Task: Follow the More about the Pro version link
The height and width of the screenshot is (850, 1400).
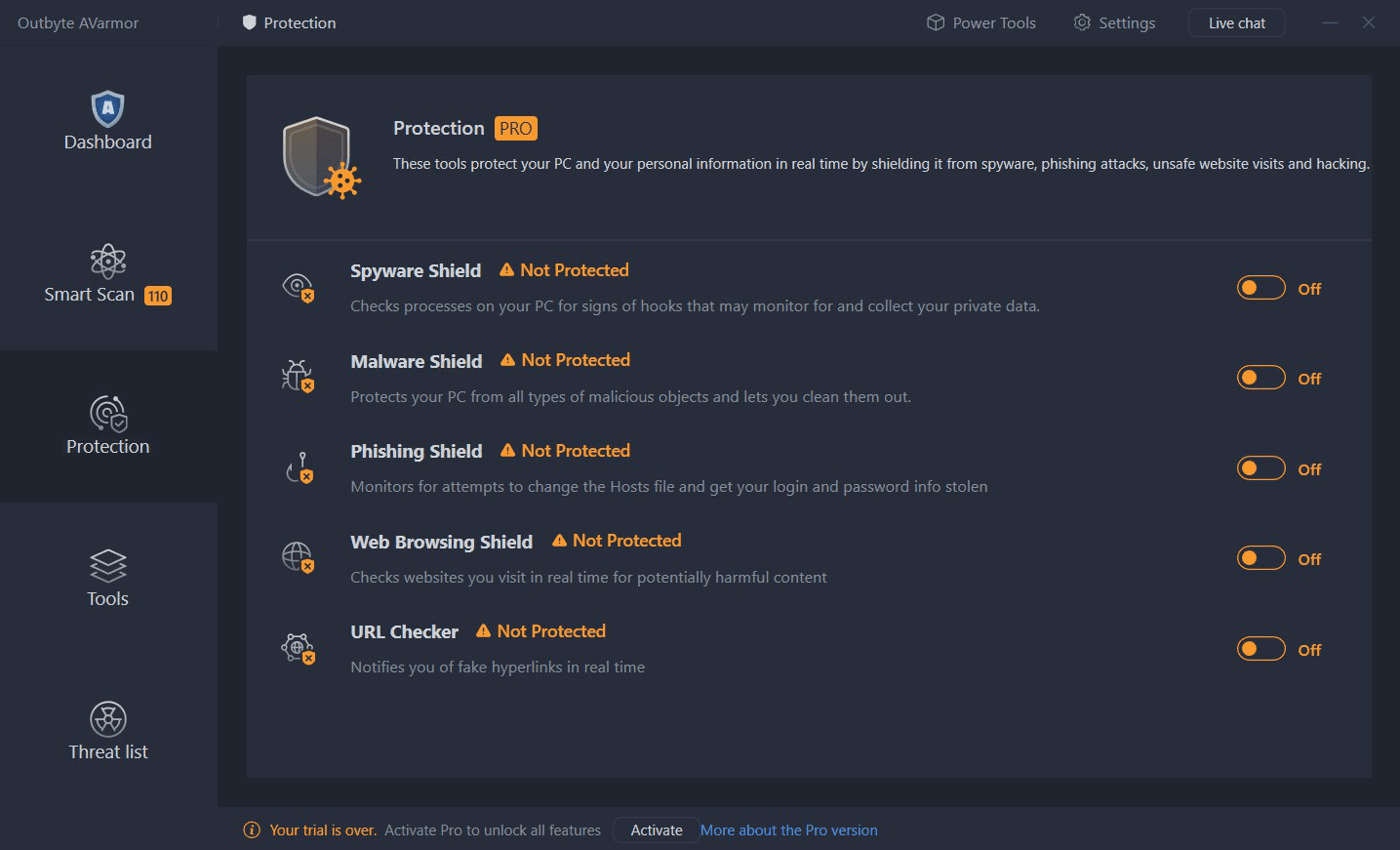Action: 788,830
